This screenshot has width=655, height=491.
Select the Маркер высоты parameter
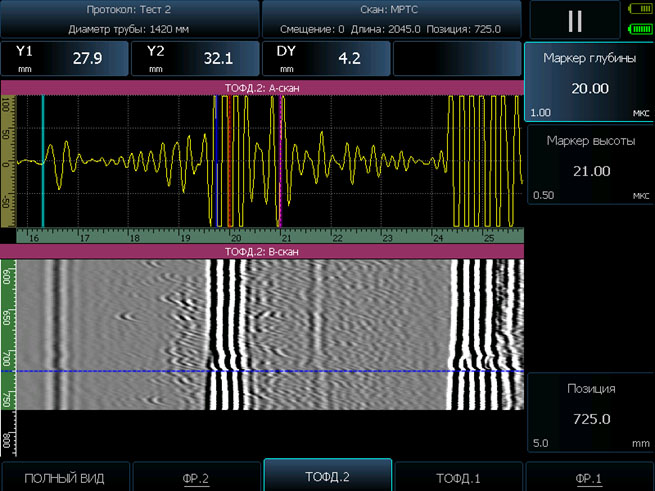point(589,166)
